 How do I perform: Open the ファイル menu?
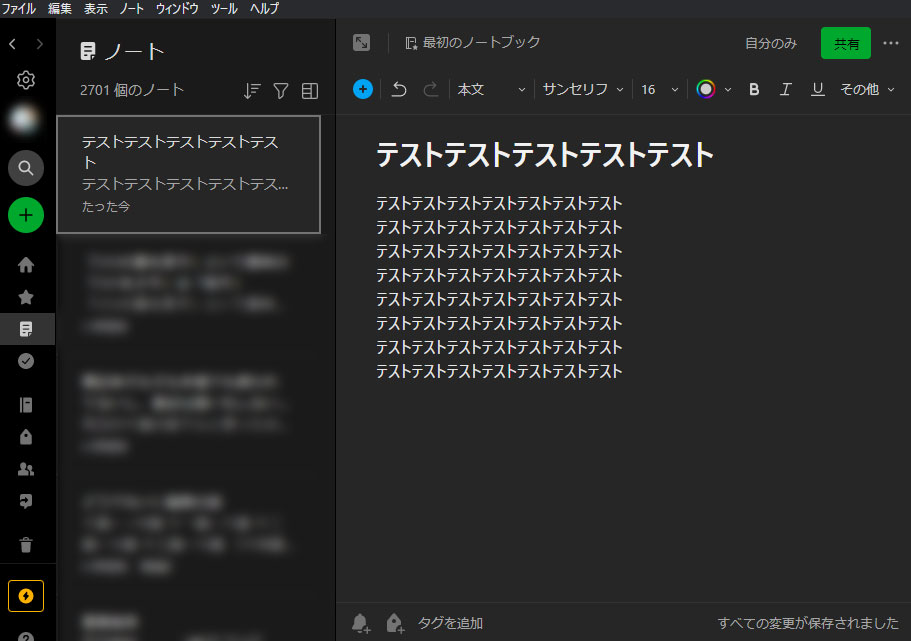pyautogui.click(x=18, y=8)
